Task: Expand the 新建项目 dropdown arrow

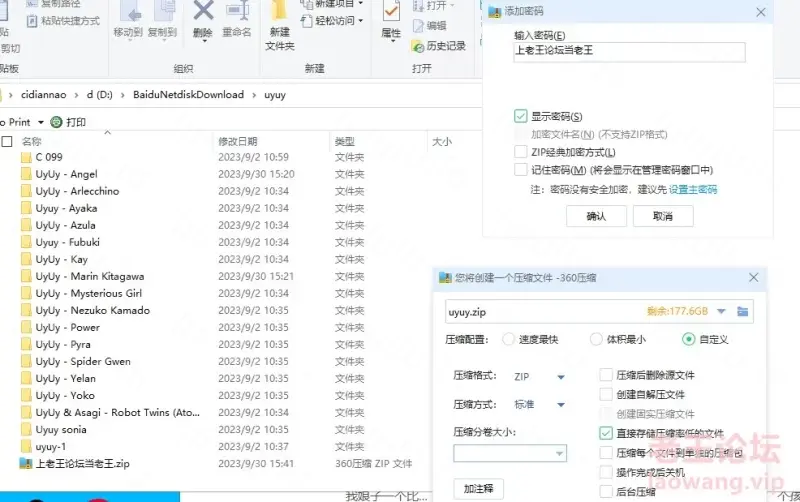Action: pos(361,3)
